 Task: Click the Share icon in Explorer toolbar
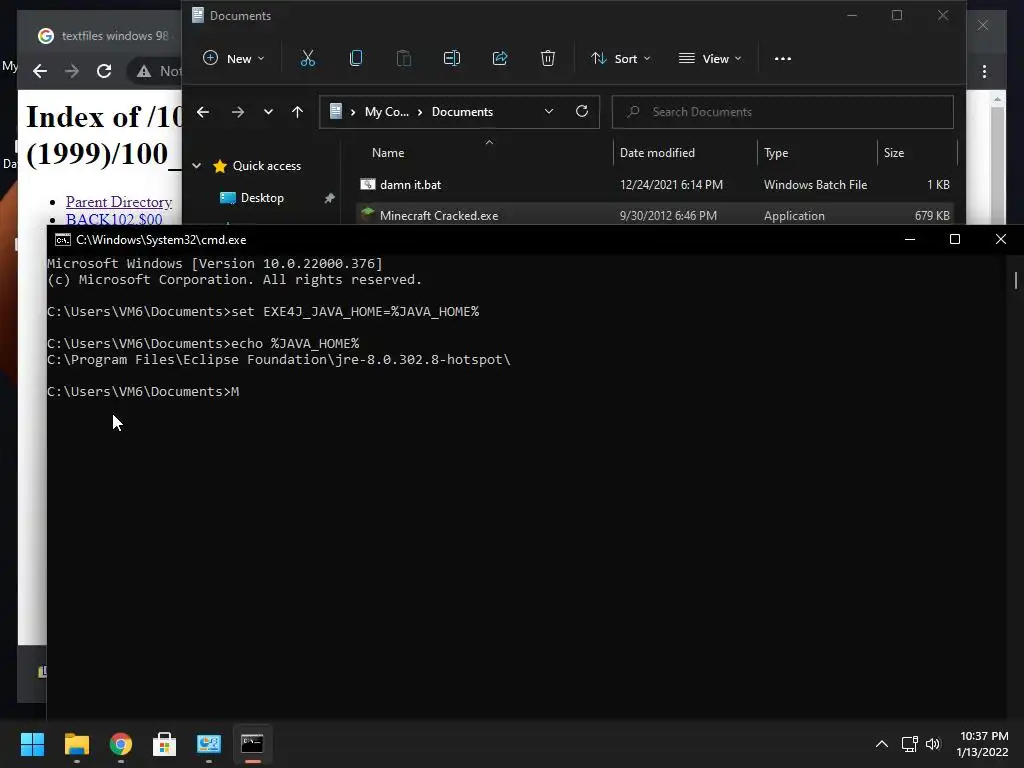tap(500, 59)
